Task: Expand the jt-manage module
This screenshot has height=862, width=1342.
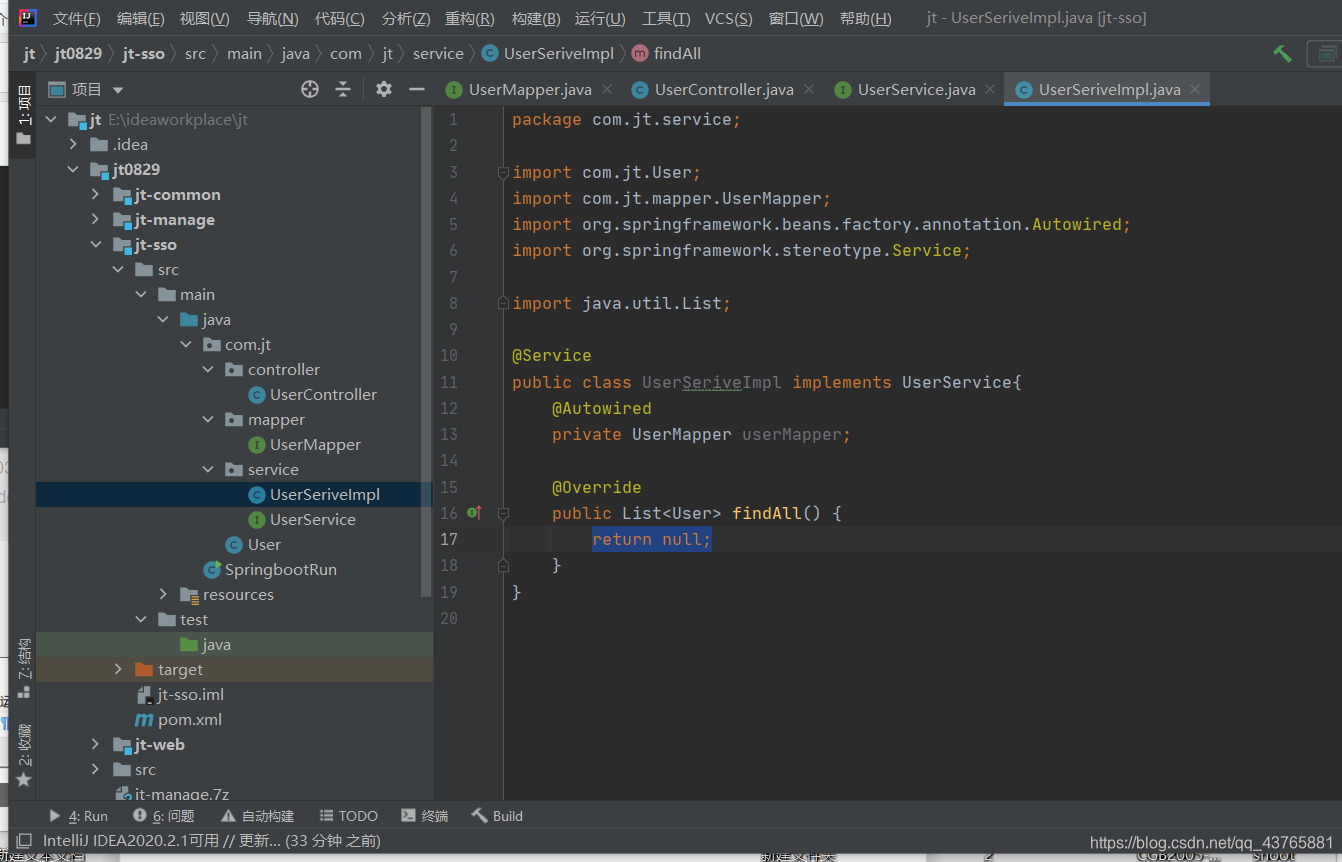Action: click(95, 220)
